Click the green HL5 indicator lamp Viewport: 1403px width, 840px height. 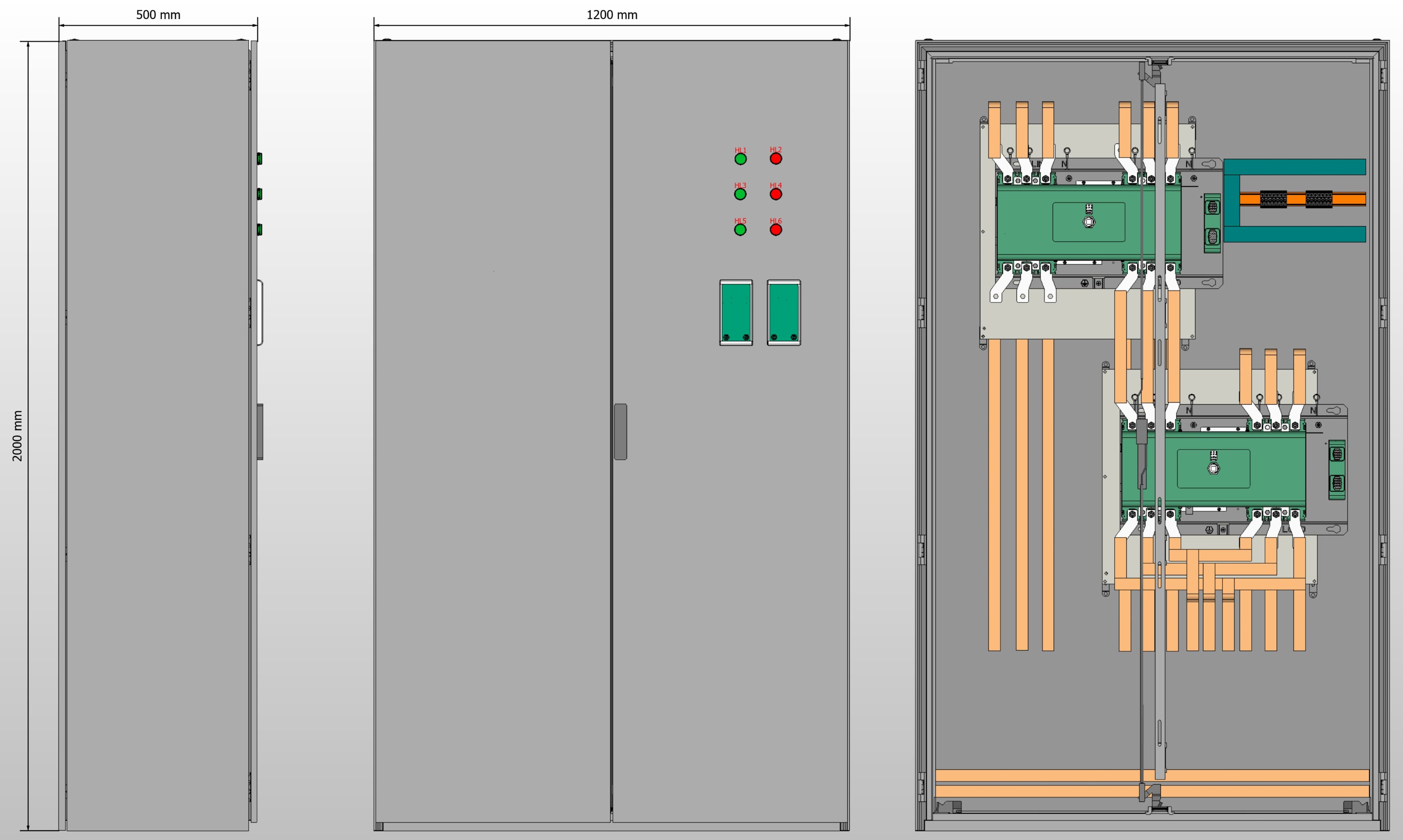click(x=740, y=230)
